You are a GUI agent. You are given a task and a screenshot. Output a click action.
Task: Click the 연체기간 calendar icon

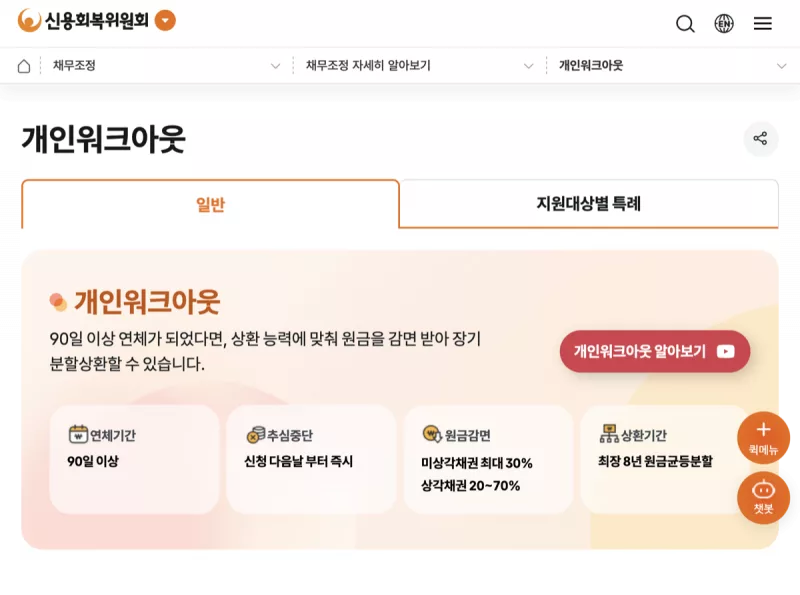(78, 434)
